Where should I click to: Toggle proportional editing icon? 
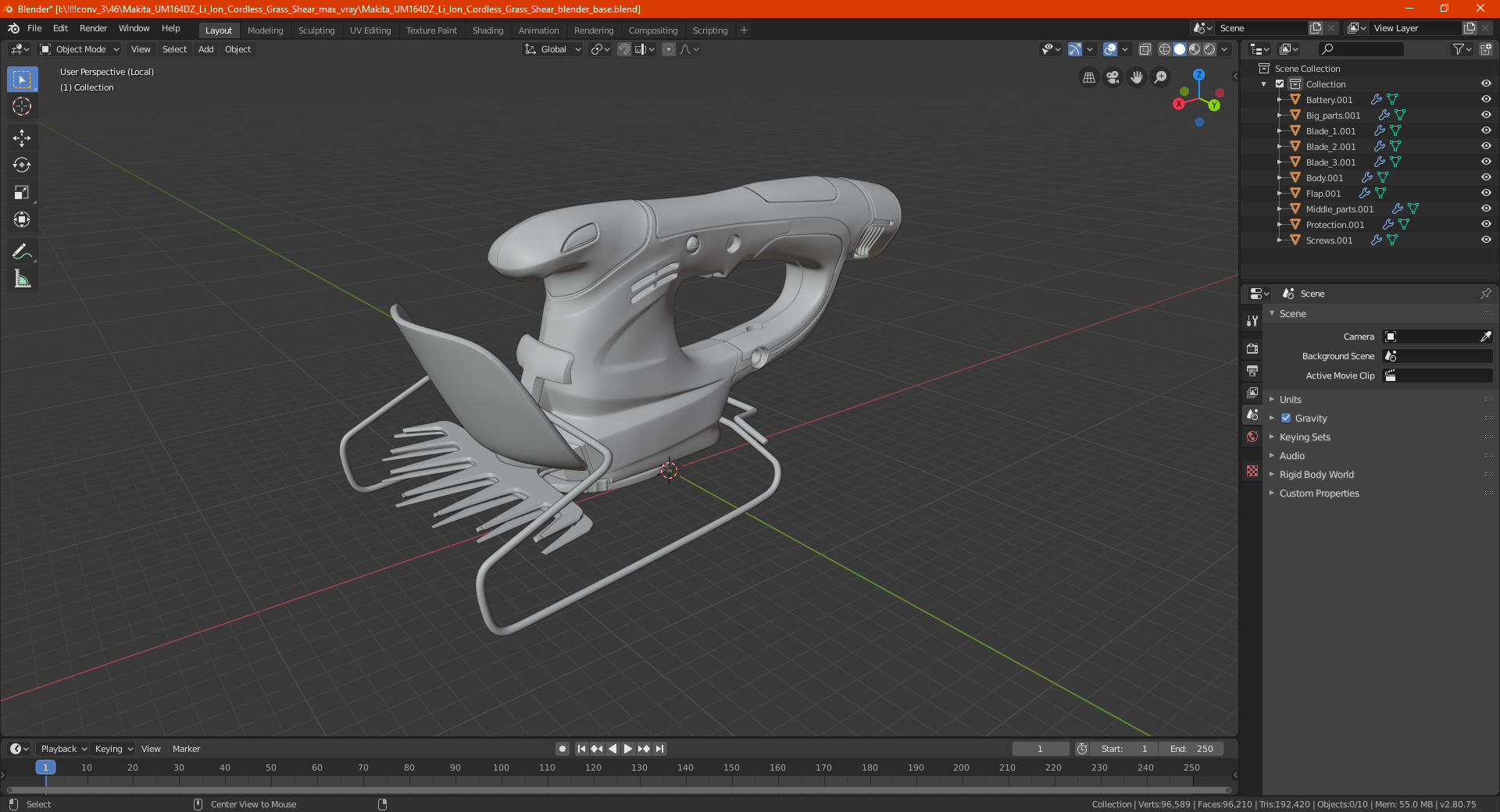[x=669, y=49]
